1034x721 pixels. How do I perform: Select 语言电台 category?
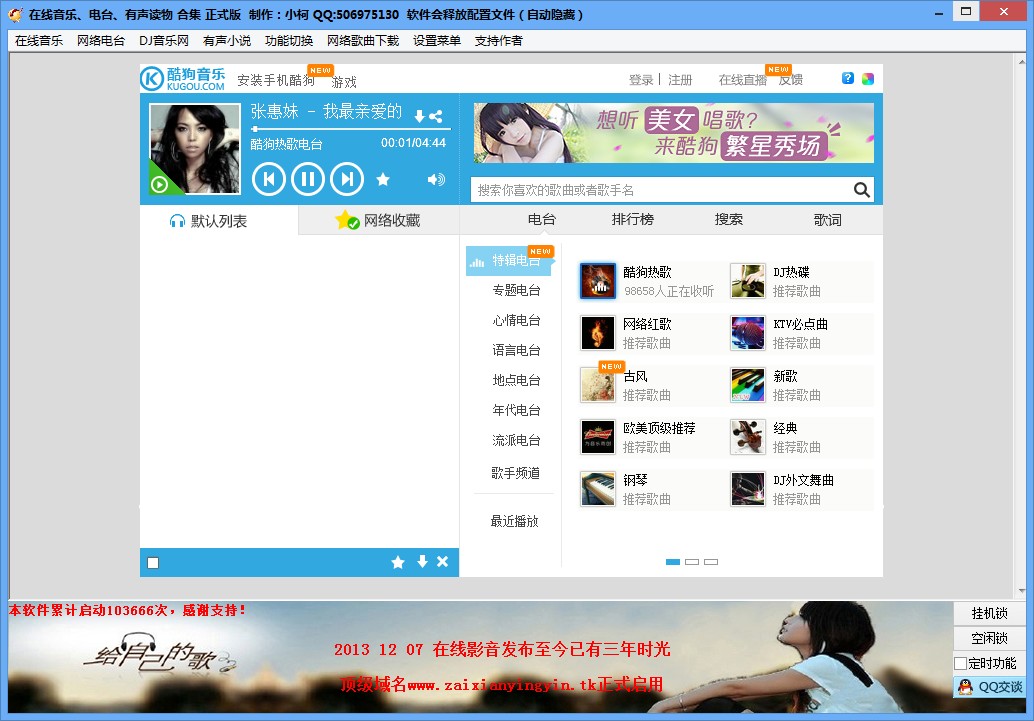click(x=516, y=350)
